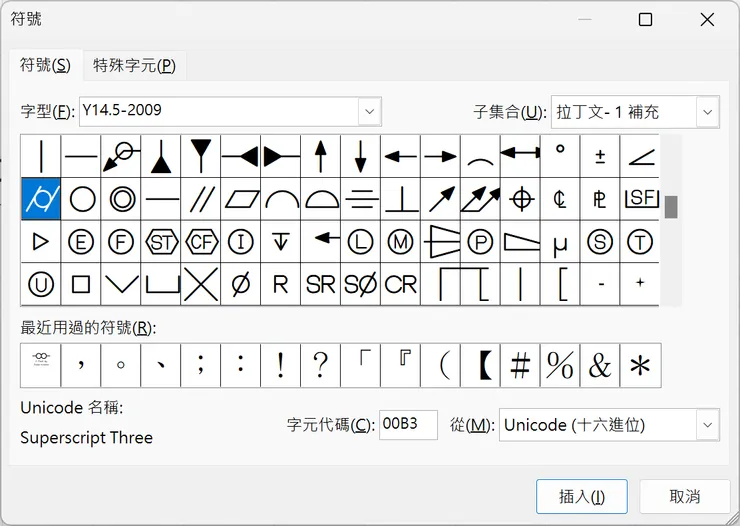The image size is (740, 526).
Task: Click the 插入(I) insert button
Action: point(581,496)
